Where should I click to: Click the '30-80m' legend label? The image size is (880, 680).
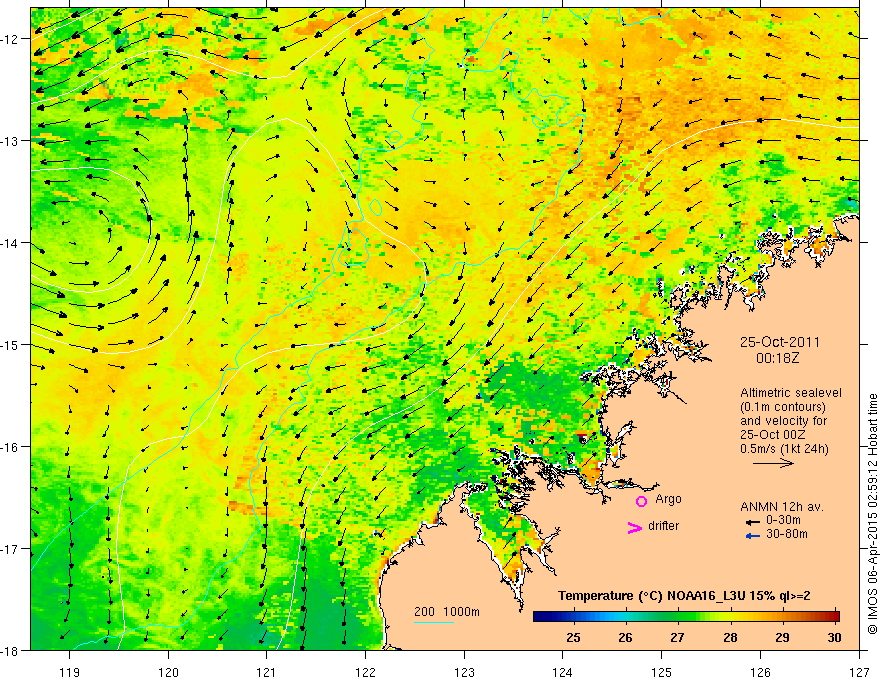[787, 534]
